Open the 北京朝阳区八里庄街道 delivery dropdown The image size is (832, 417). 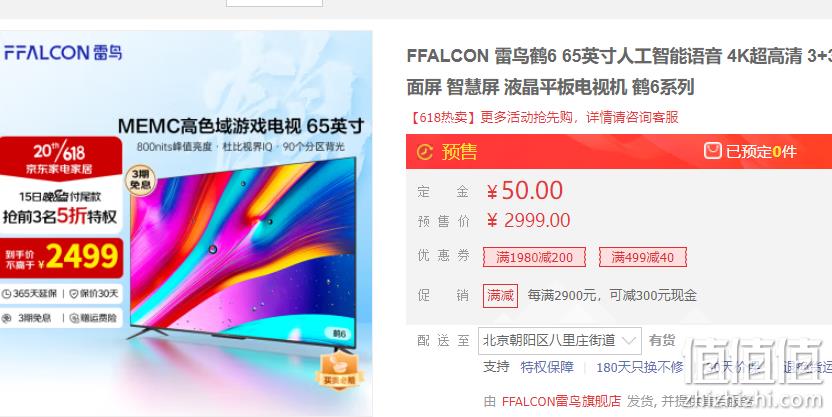559,341
